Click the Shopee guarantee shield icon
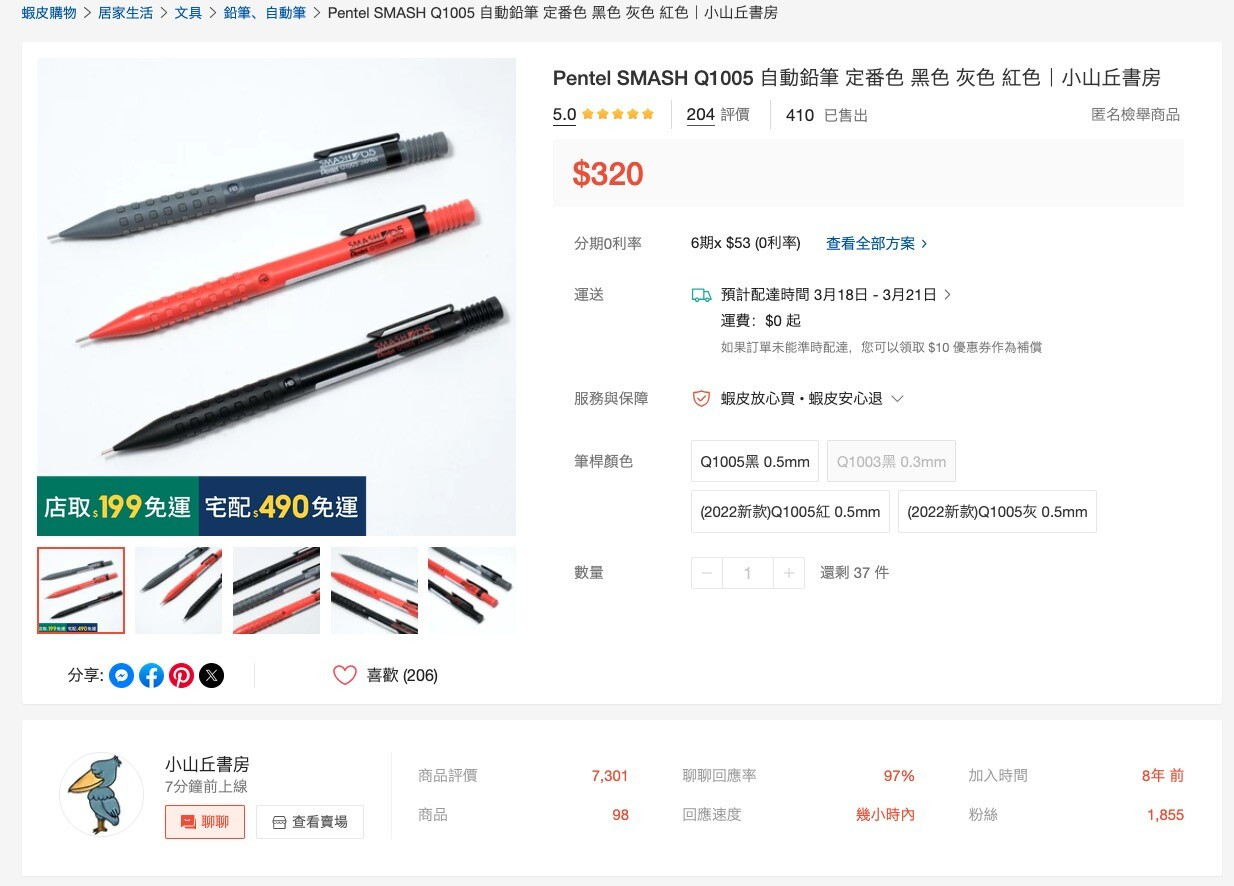This screenshot has width=1234, height=886. point(702,398)
